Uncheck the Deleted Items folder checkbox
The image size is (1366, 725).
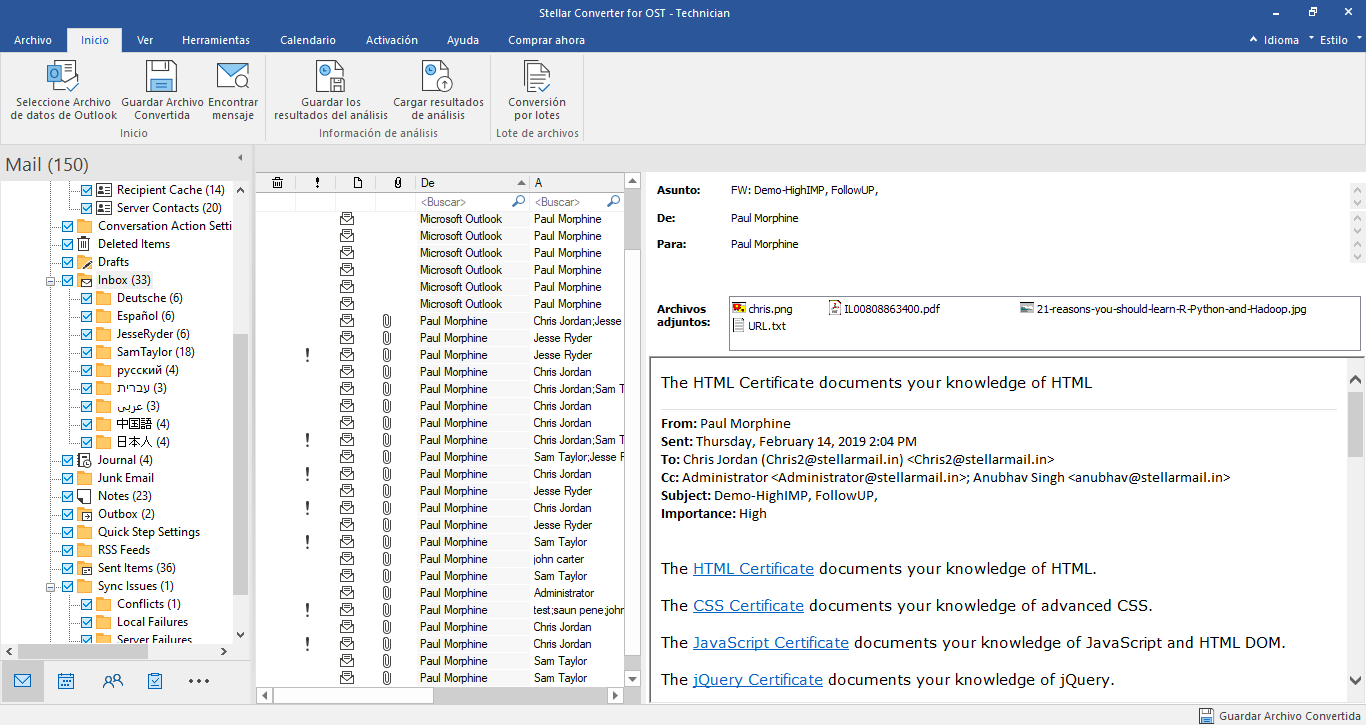tap(67, 244)
